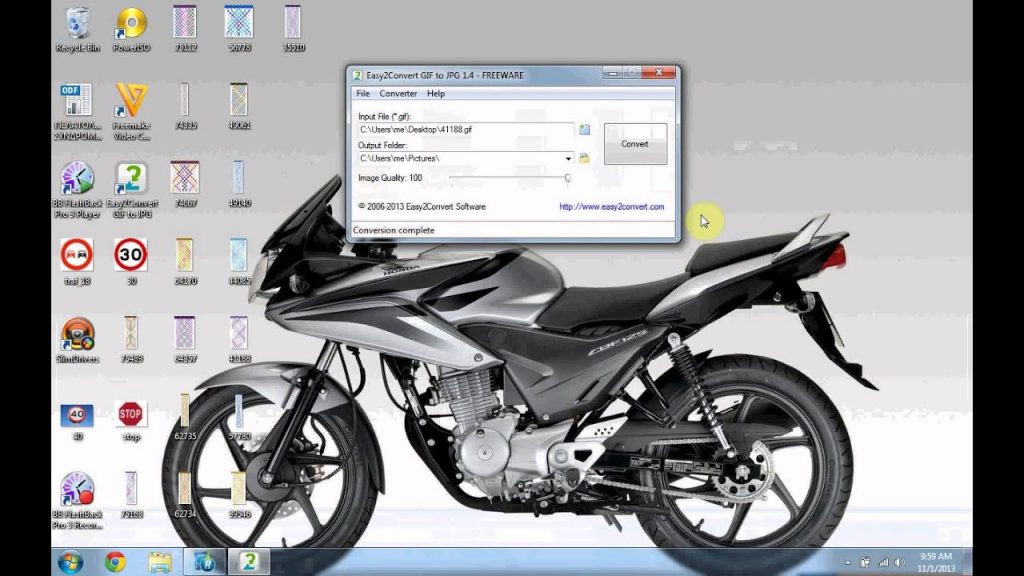
Task: Select the 62734 desktop file
Action: [x=185, y=495]
